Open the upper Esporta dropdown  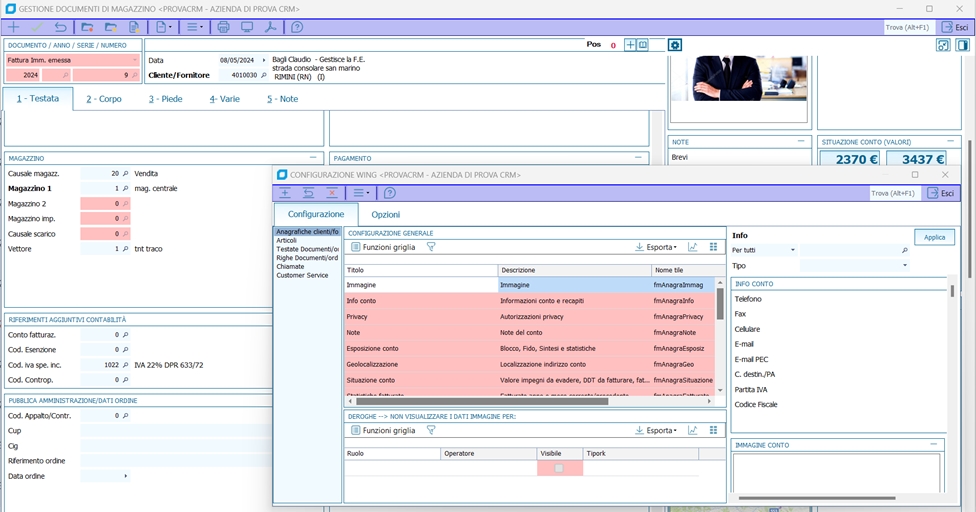[x=656, y=247]
